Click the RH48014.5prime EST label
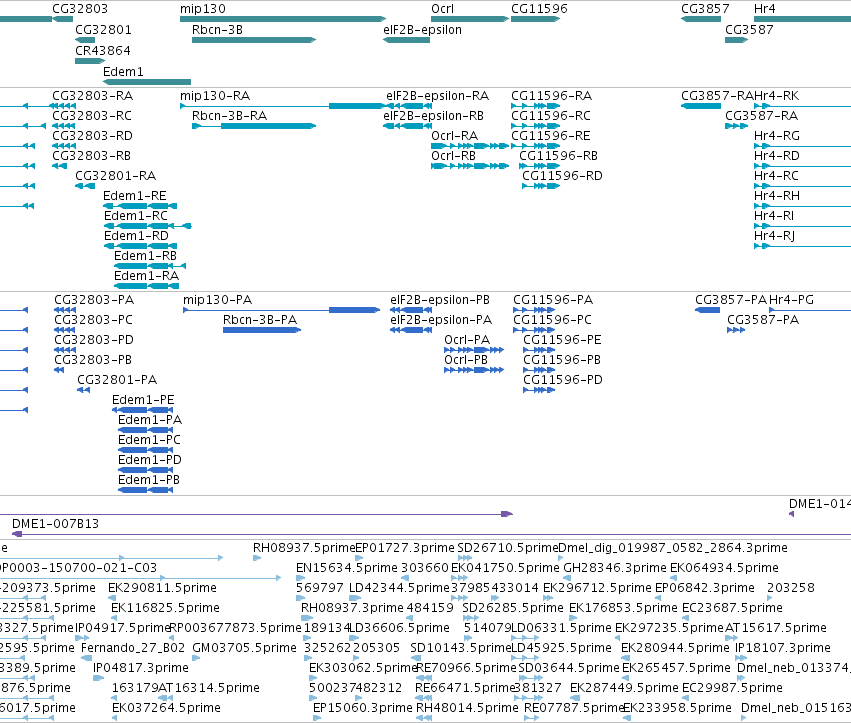 tap(467, 708)
